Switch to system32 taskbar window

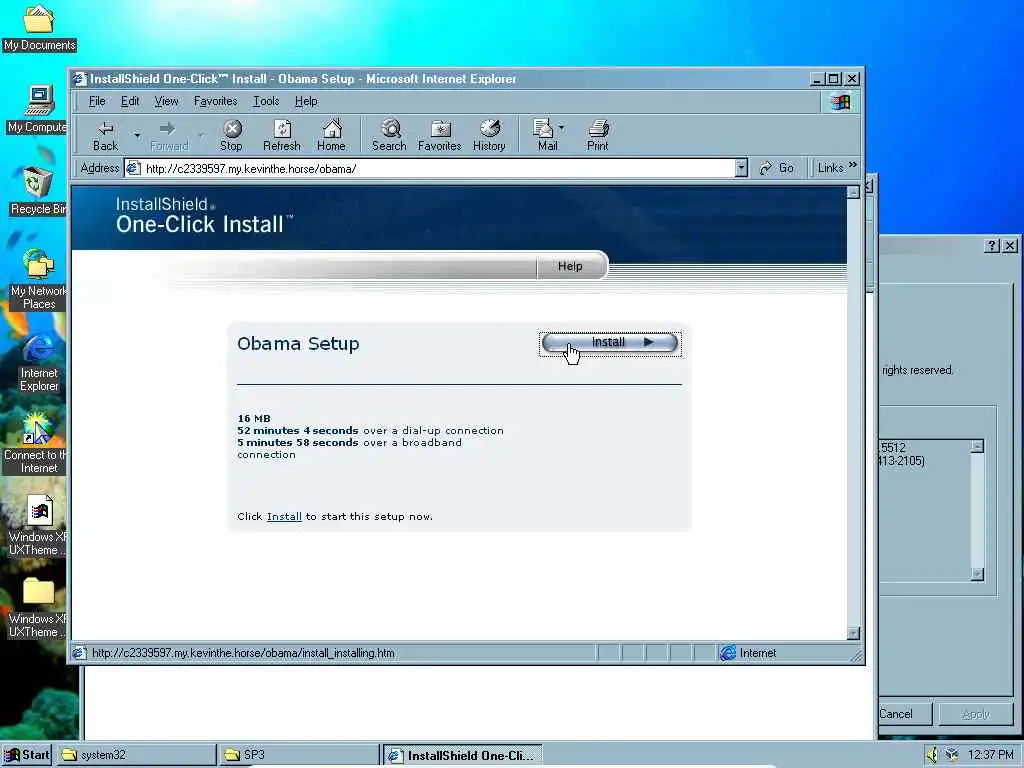(x=136, y=755)
